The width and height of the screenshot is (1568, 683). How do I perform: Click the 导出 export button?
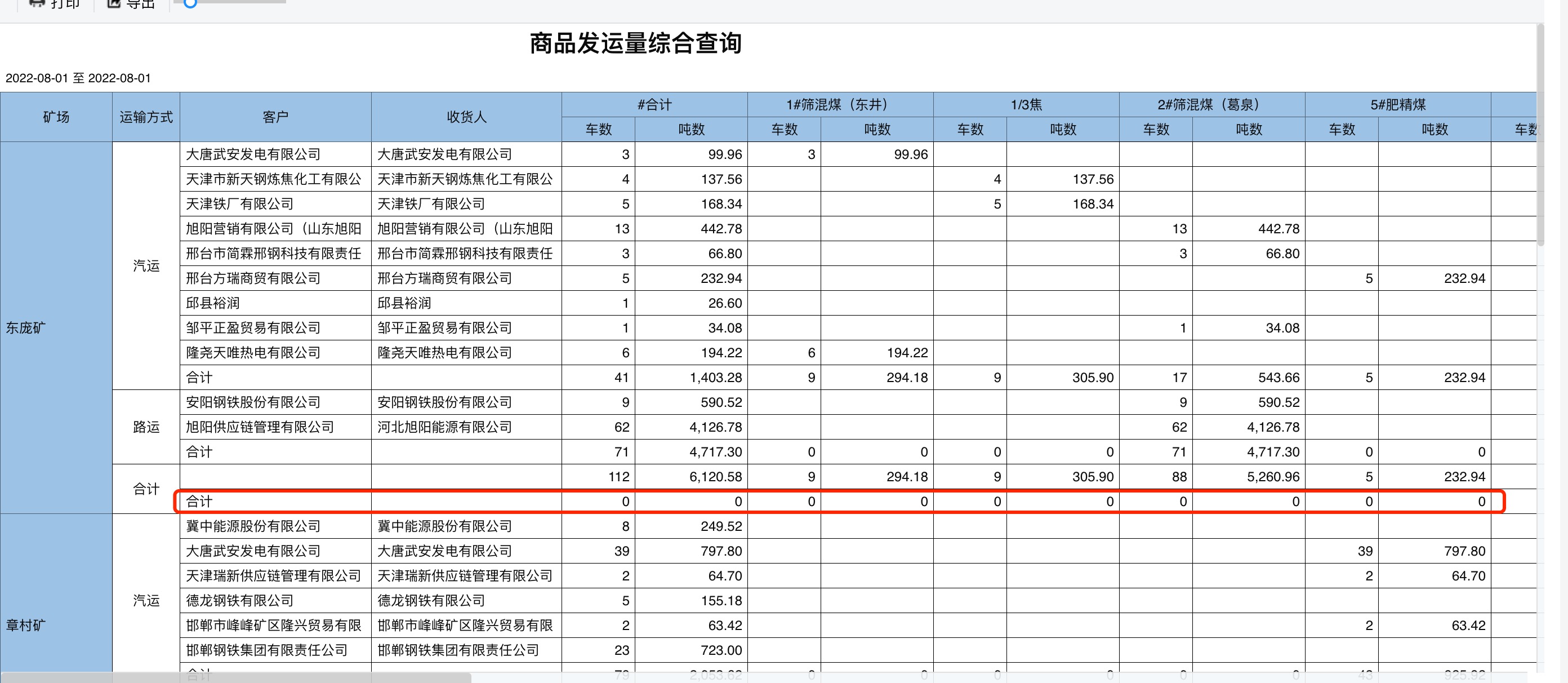click(131, 3)
